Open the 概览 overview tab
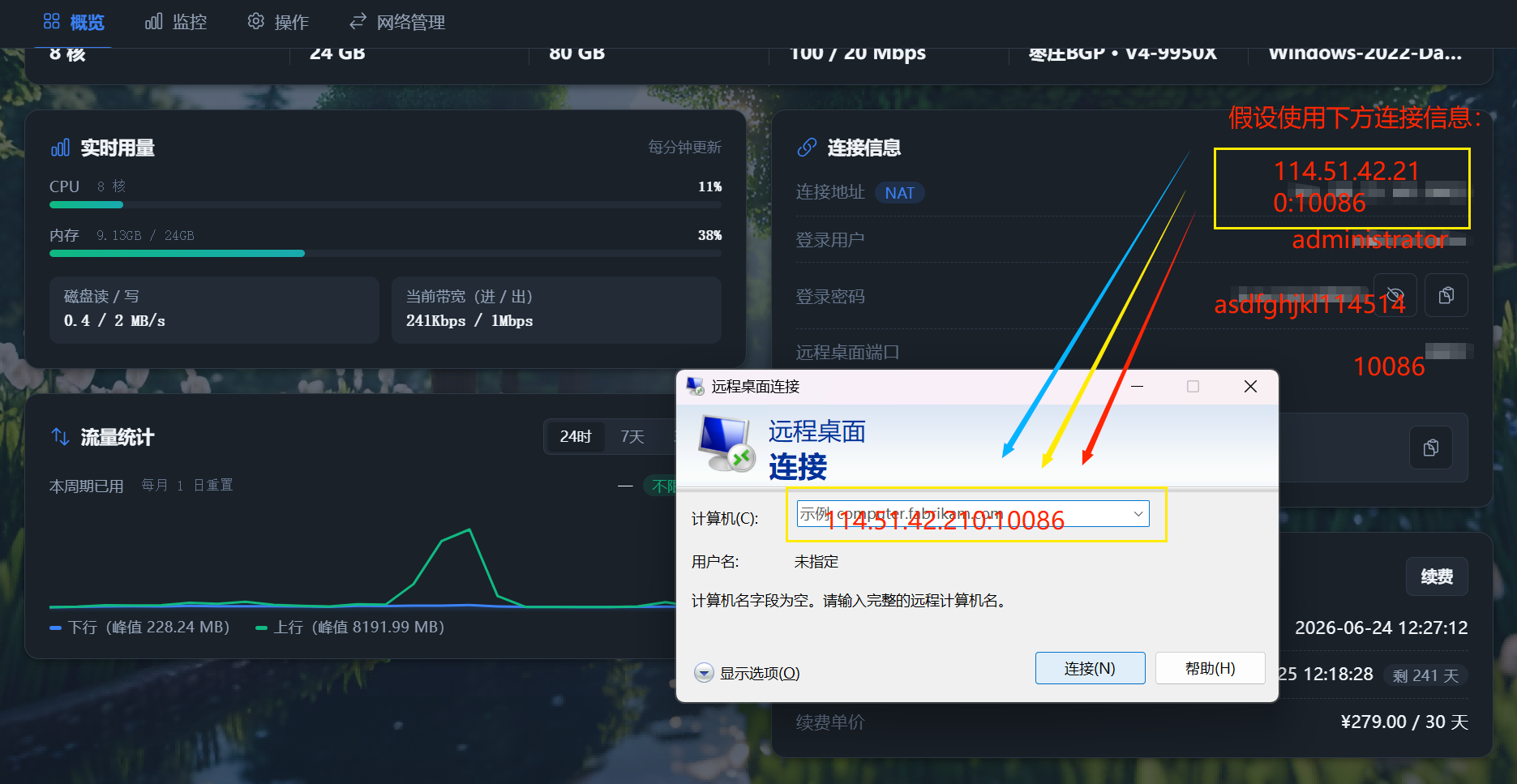The image size is (1517, 784). click(74, 22)
